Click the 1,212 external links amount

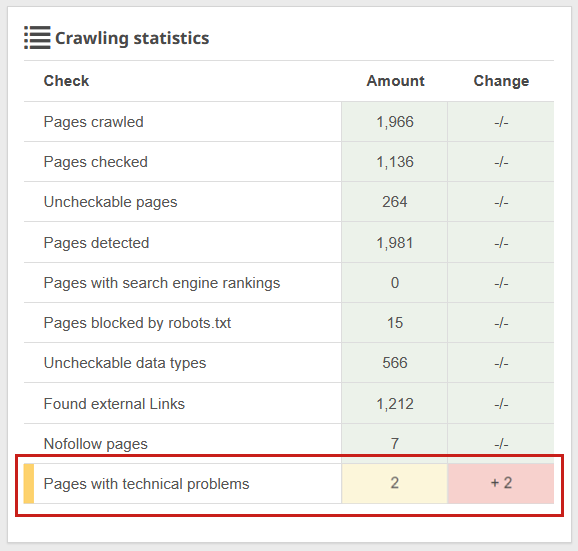click(395, 404)
